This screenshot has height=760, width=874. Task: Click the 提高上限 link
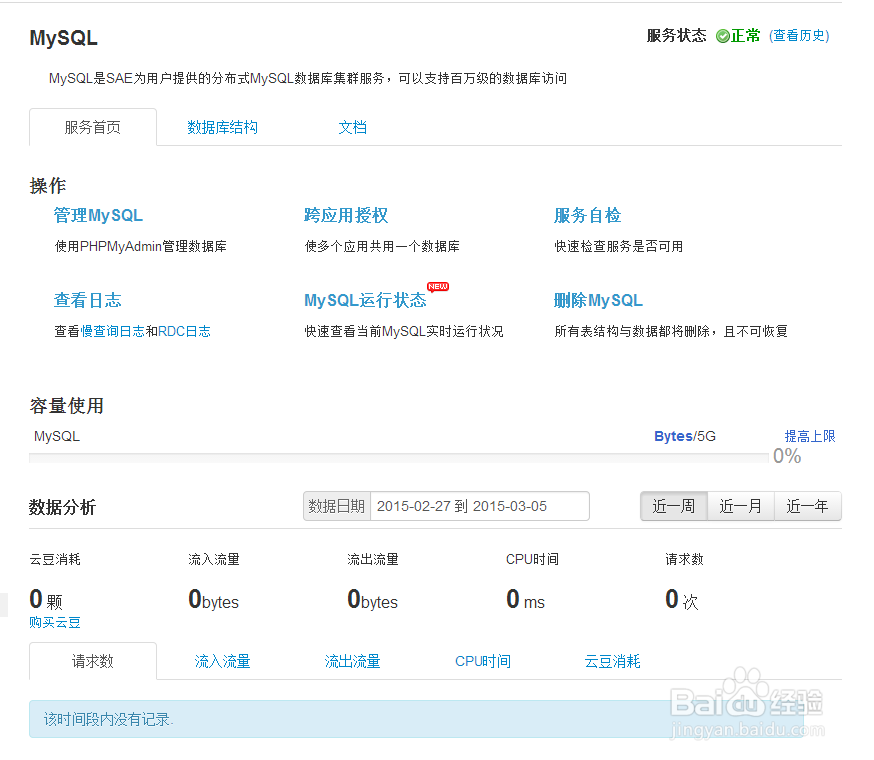(x=810, y=436)
